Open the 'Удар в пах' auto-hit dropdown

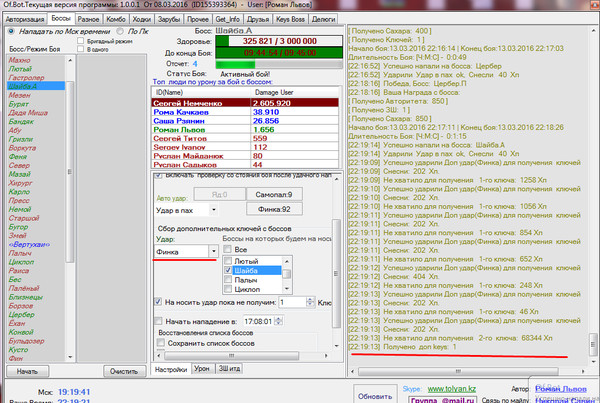pos(214,210)
